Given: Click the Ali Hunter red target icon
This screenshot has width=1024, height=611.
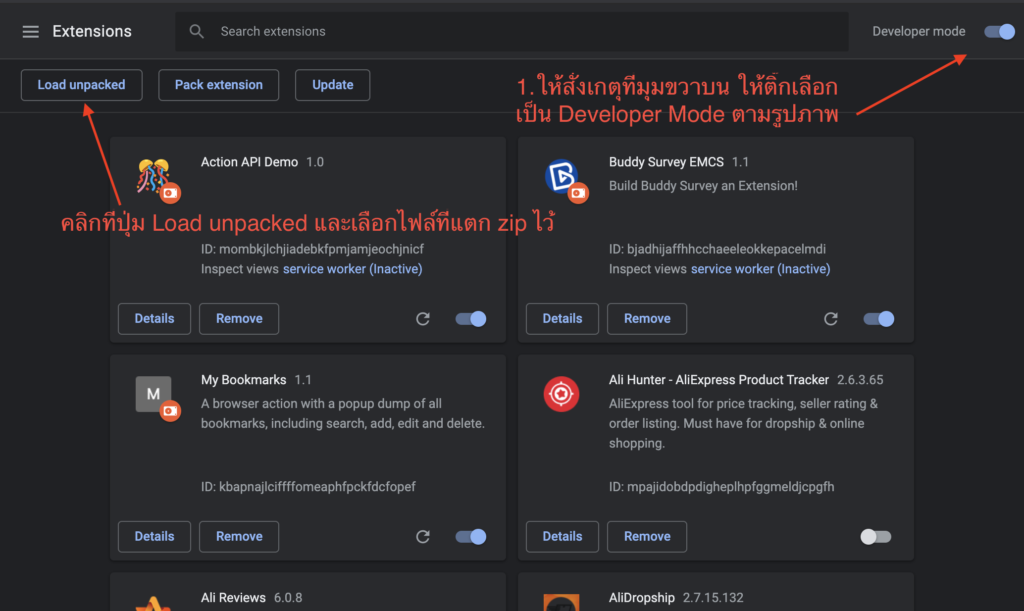Looking at the screenshot, I should pyautogui.click(x=561, y=394).
